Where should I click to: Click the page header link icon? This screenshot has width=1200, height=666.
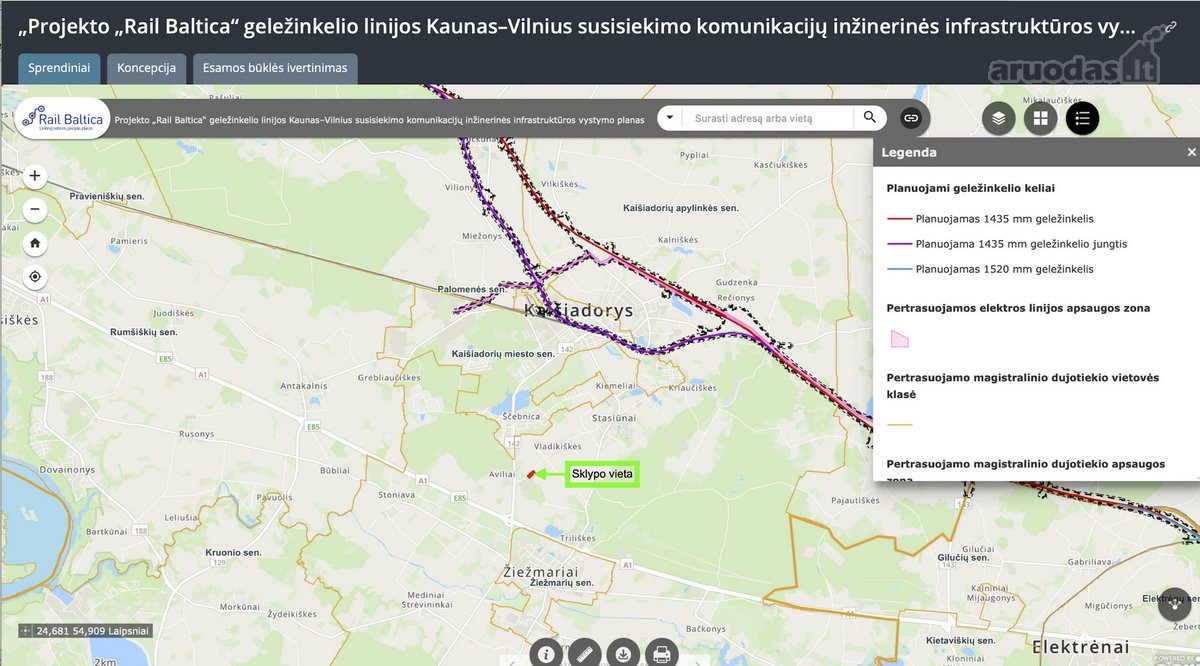pyautogui.click(x=1170, y=29)
